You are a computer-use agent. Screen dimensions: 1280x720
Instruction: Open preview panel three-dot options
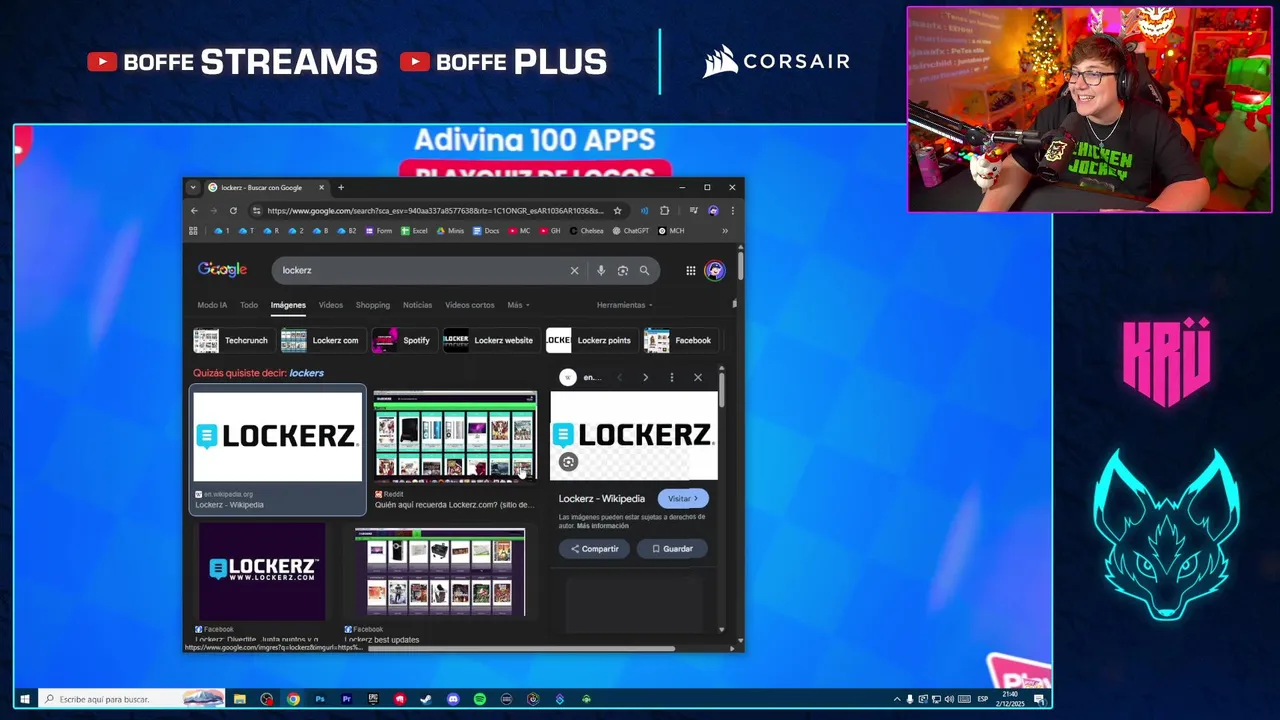coord(671,377)
